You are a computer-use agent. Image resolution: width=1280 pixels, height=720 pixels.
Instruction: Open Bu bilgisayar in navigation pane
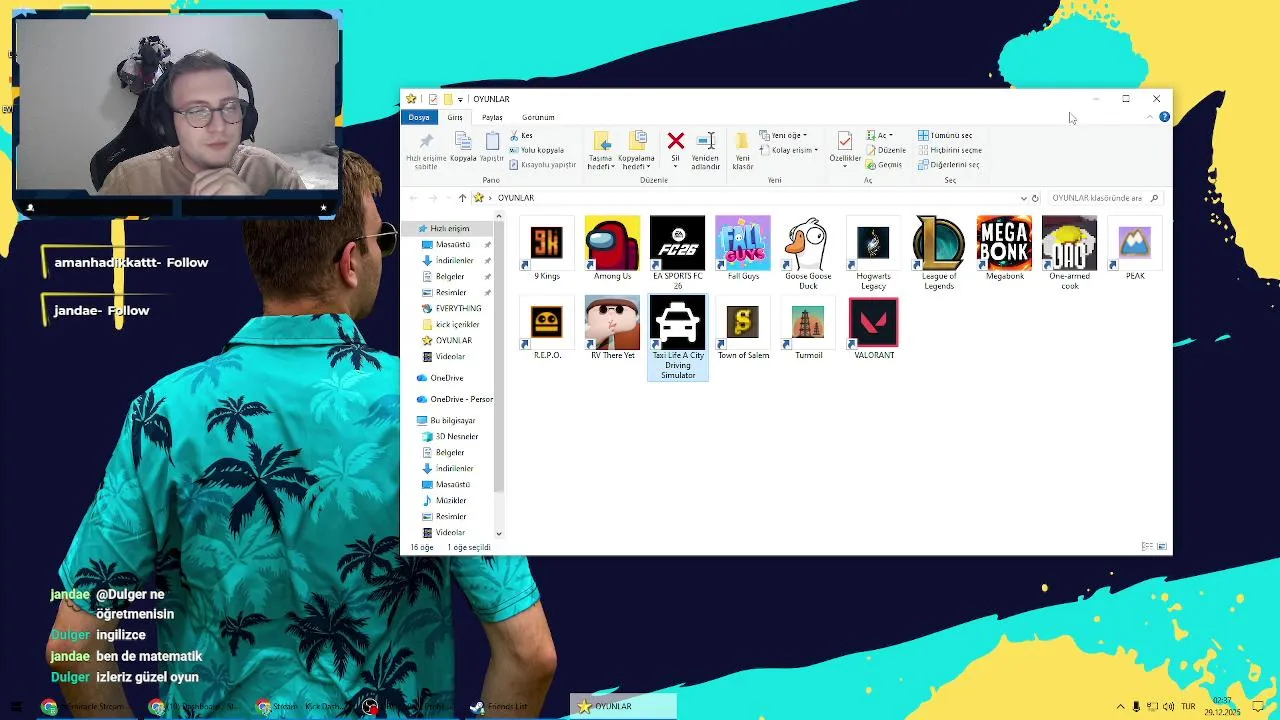(446, 420)
